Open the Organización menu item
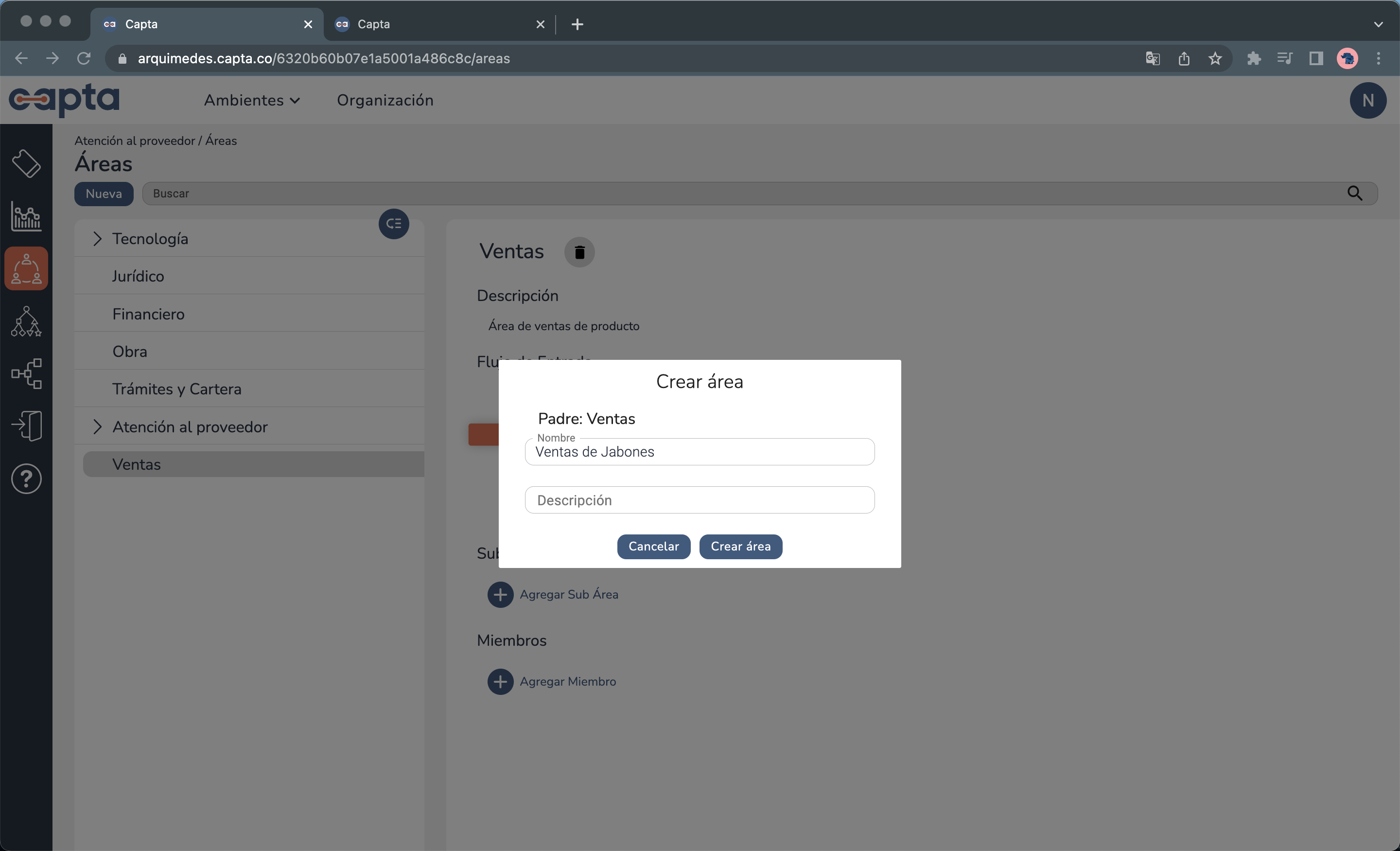1400x851 pixels. (385, 100)
